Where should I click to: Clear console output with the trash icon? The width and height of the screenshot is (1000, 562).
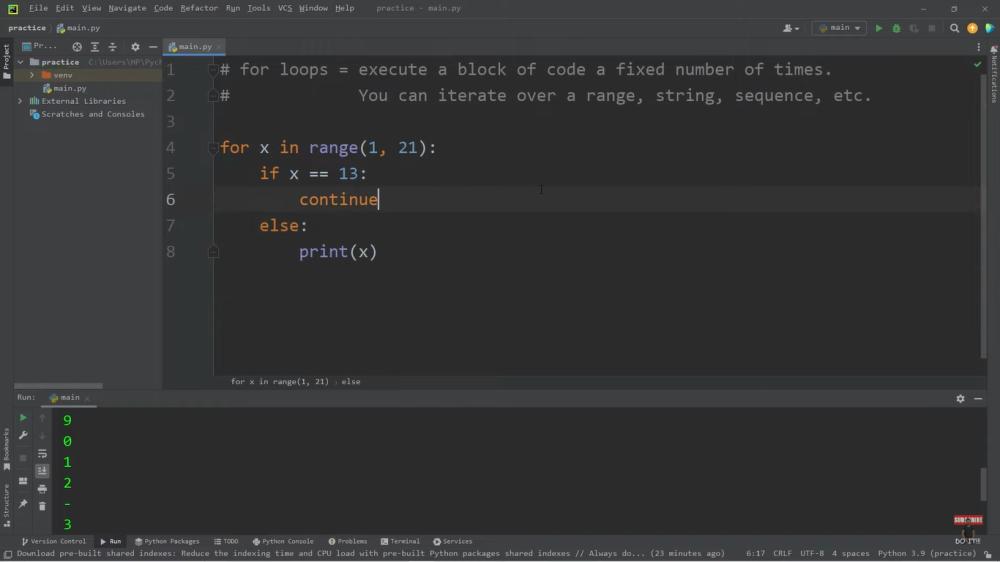coord(42,506)
